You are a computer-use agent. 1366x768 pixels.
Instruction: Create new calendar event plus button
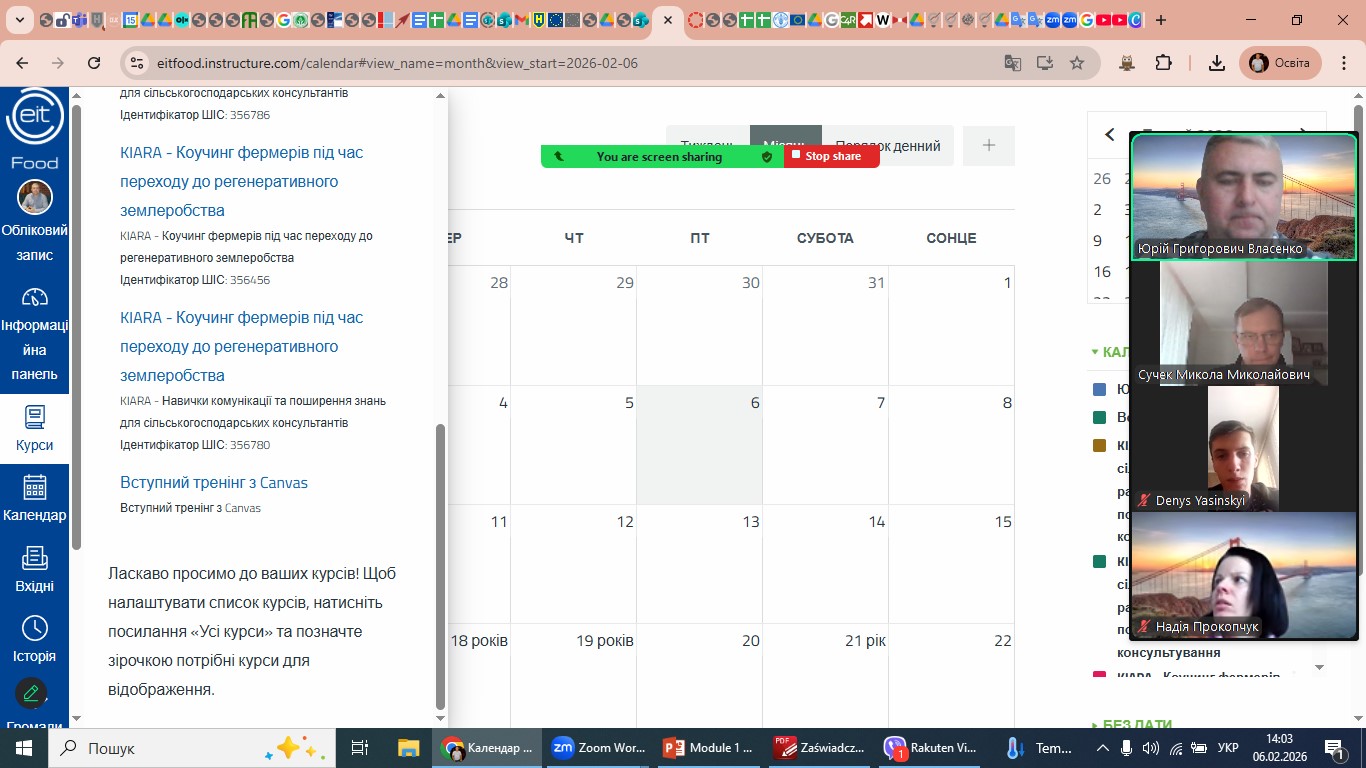tap(989, 146)
